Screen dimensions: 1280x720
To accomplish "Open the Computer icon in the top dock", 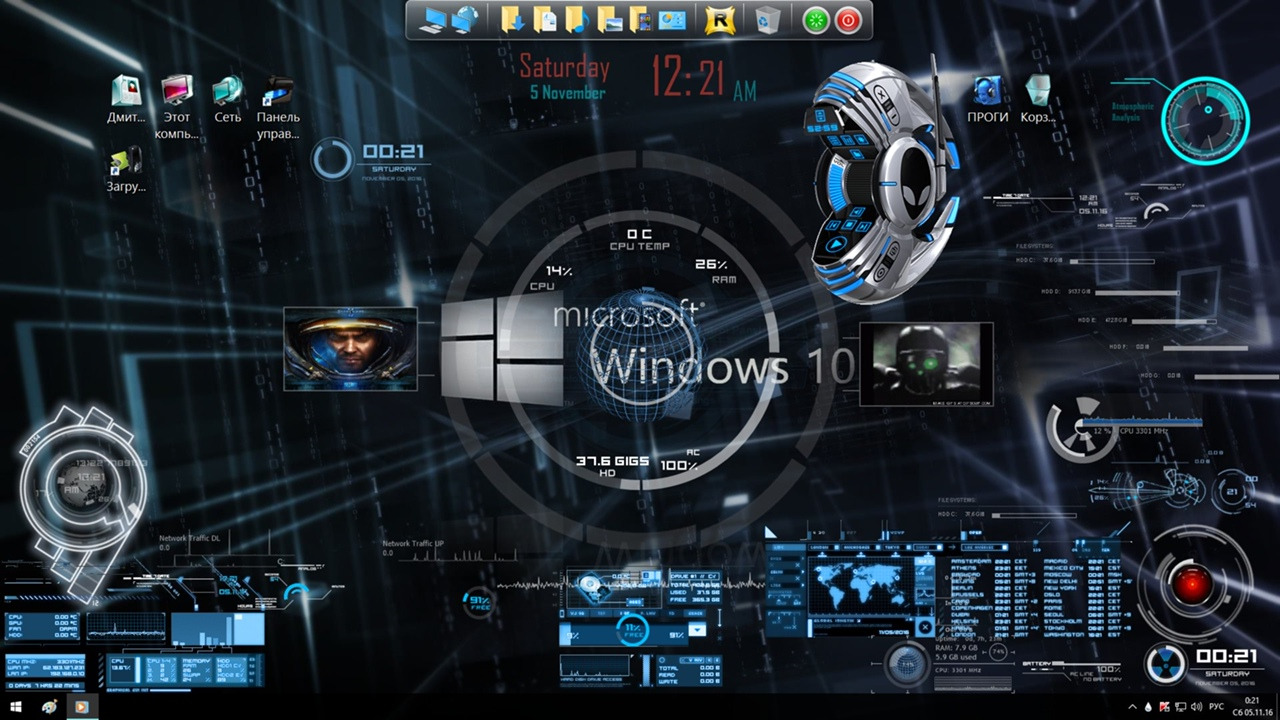I will coord(433,19).
